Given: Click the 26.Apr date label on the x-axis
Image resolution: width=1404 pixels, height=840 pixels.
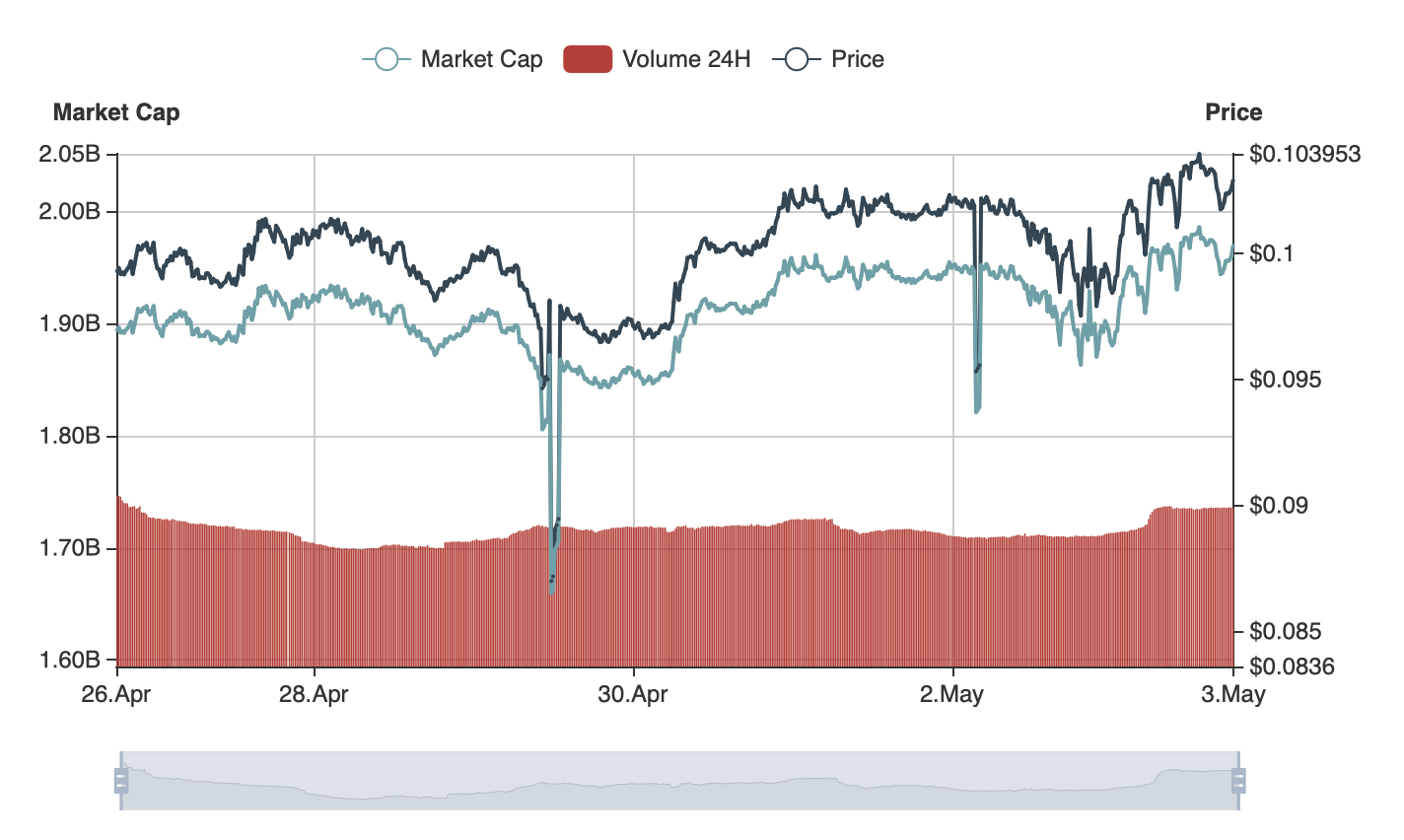Looking at the screenshot, I should (116, 694).
